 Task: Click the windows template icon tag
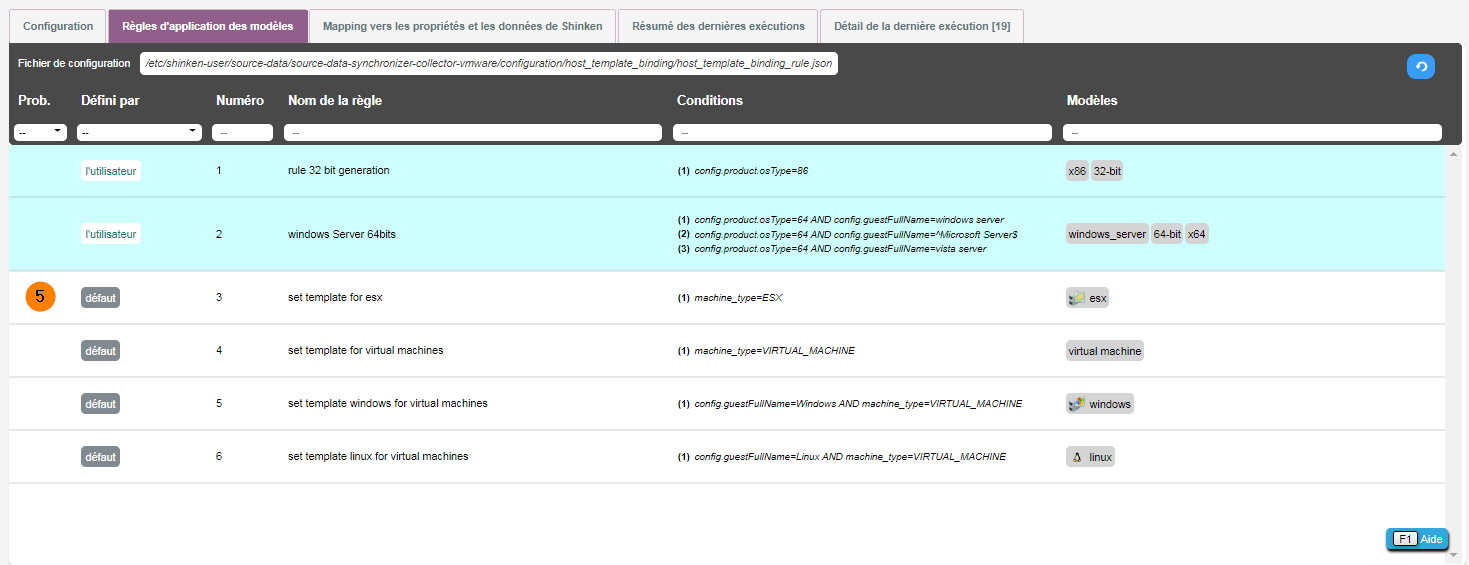click(x=1100, y=404)
